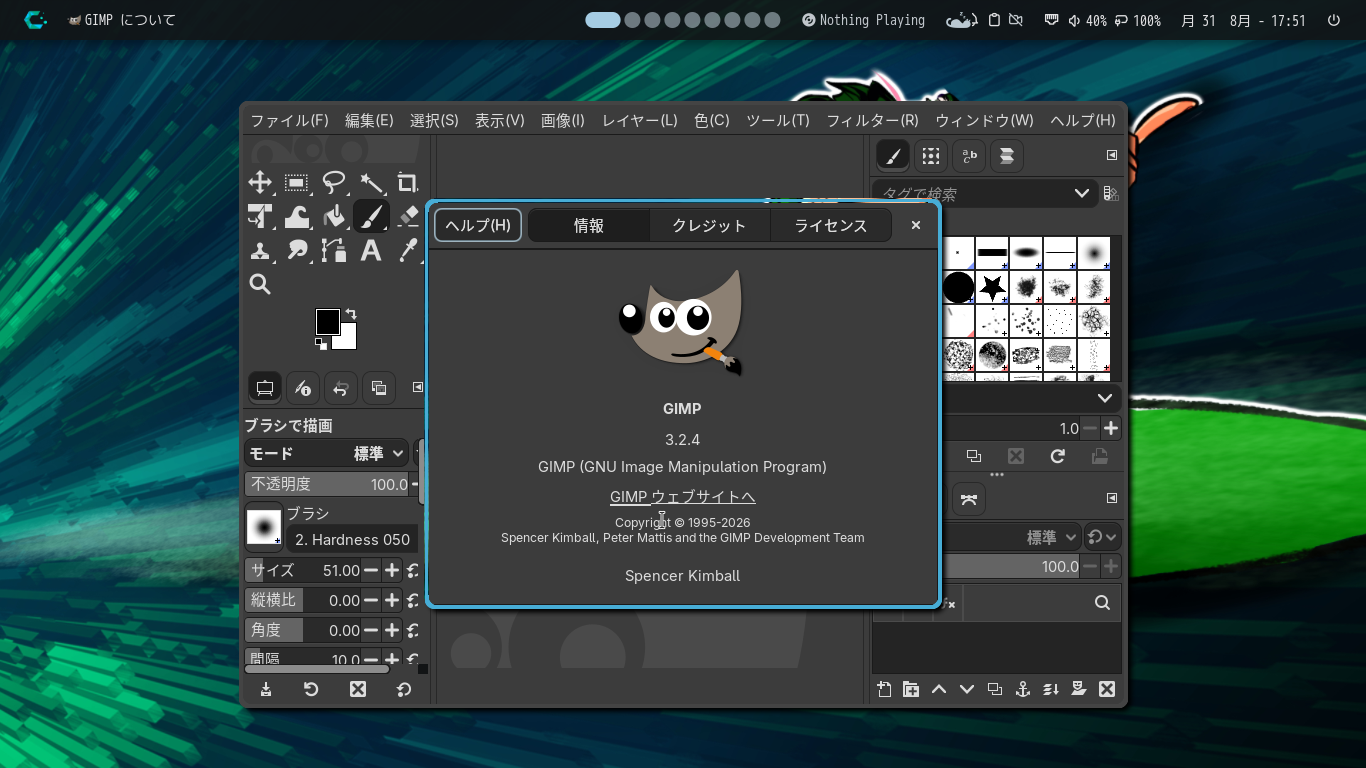Pick the Eraser tool
1366x768 pixels.
pyautogui.click(x=407, y=216)
